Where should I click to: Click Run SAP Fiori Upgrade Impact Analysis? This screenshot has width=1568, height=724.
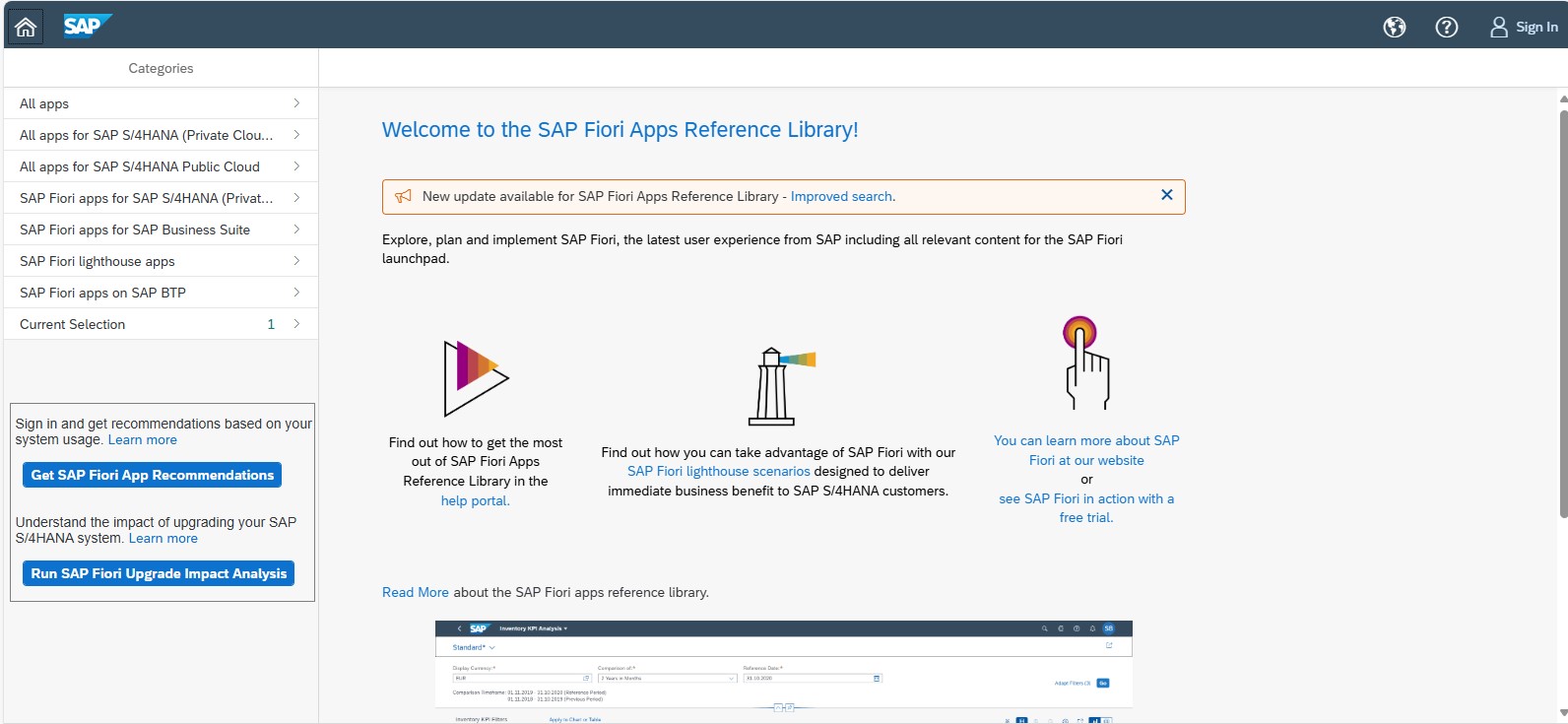[x=159, y=573]
